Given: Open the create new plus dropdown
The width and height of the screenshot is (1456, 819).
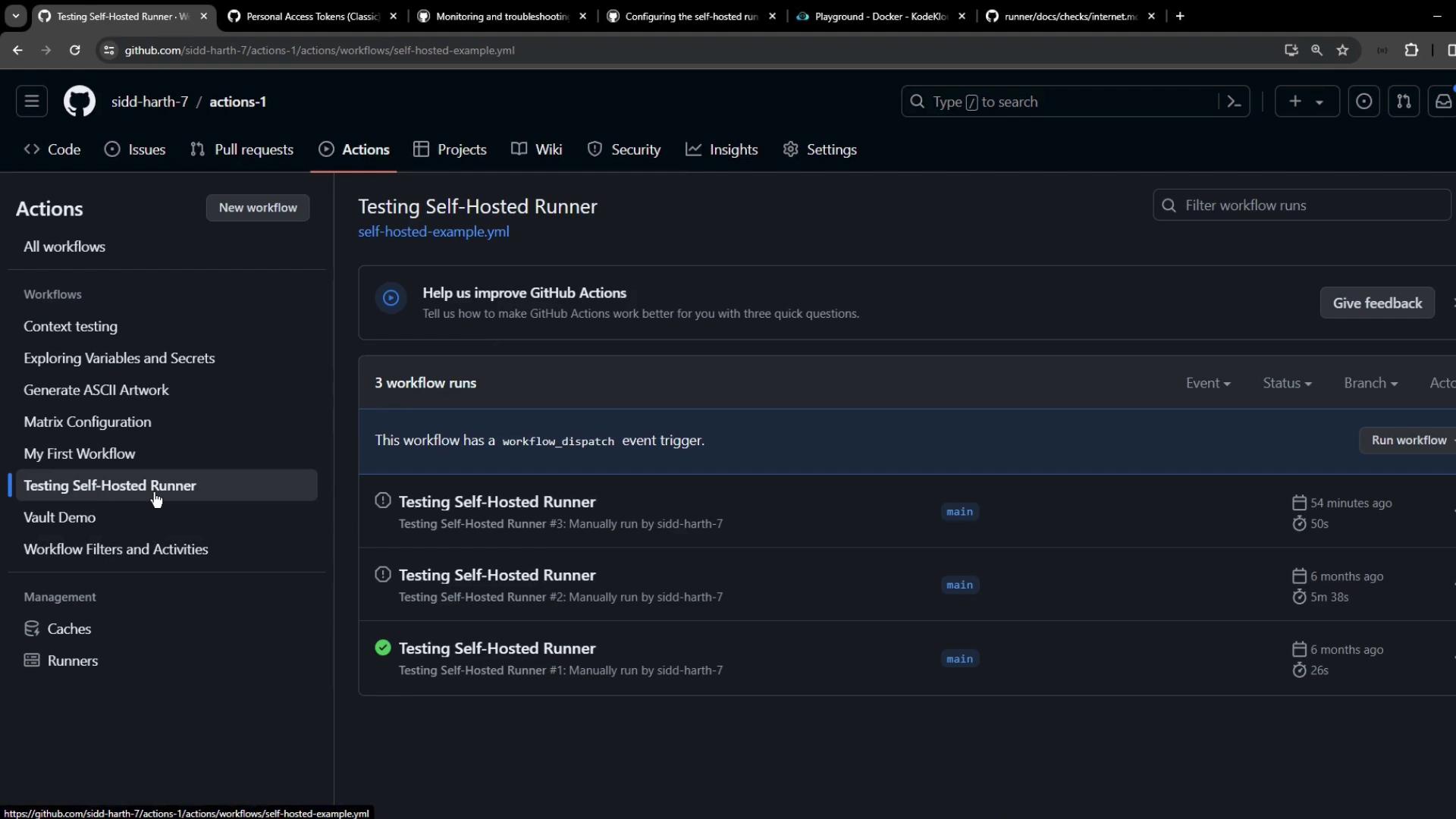Looking at the screenshot, I should (1306, 102).
